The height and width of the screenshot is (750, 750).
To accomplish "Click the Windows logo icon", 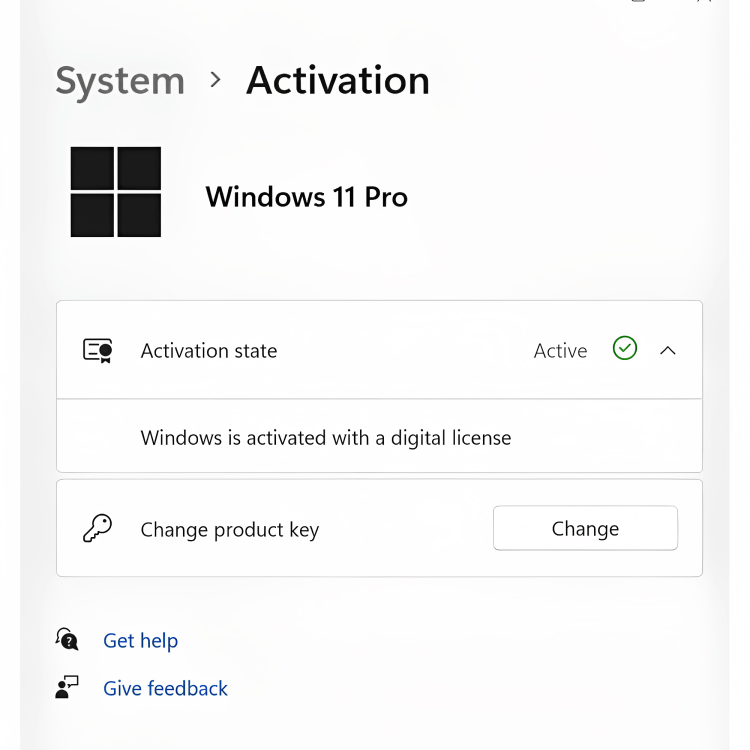I will coord(116,192).
